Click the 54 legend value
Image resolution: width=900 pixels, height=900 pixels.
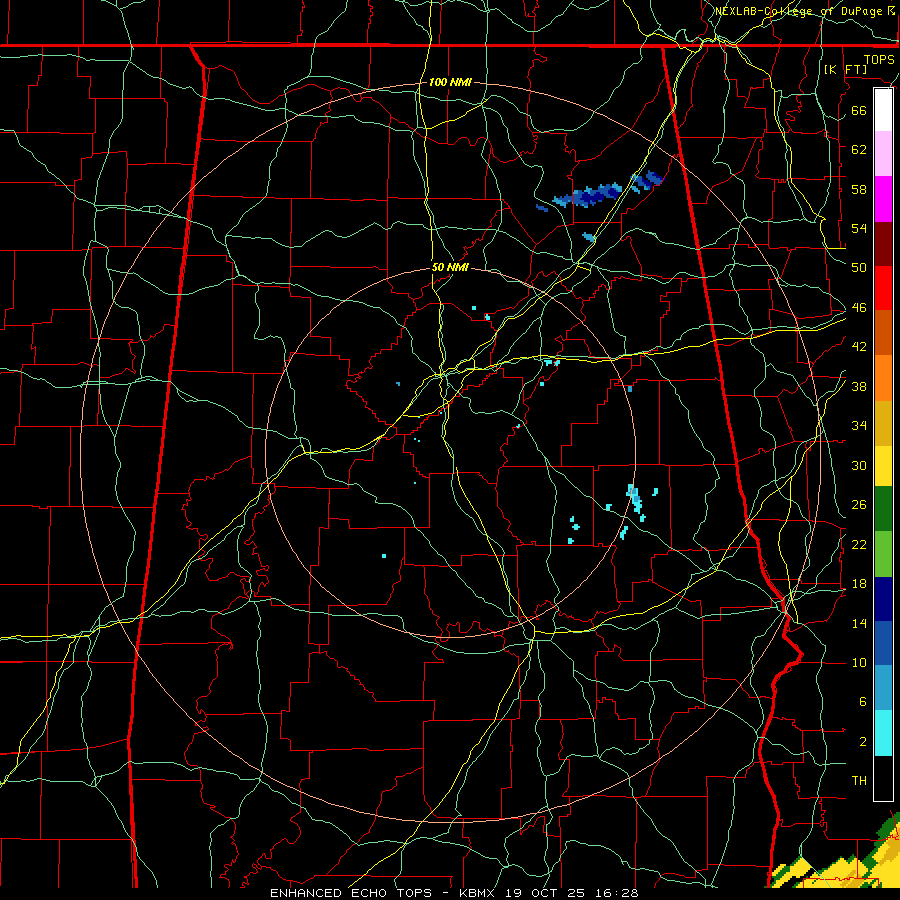(859, 228)
